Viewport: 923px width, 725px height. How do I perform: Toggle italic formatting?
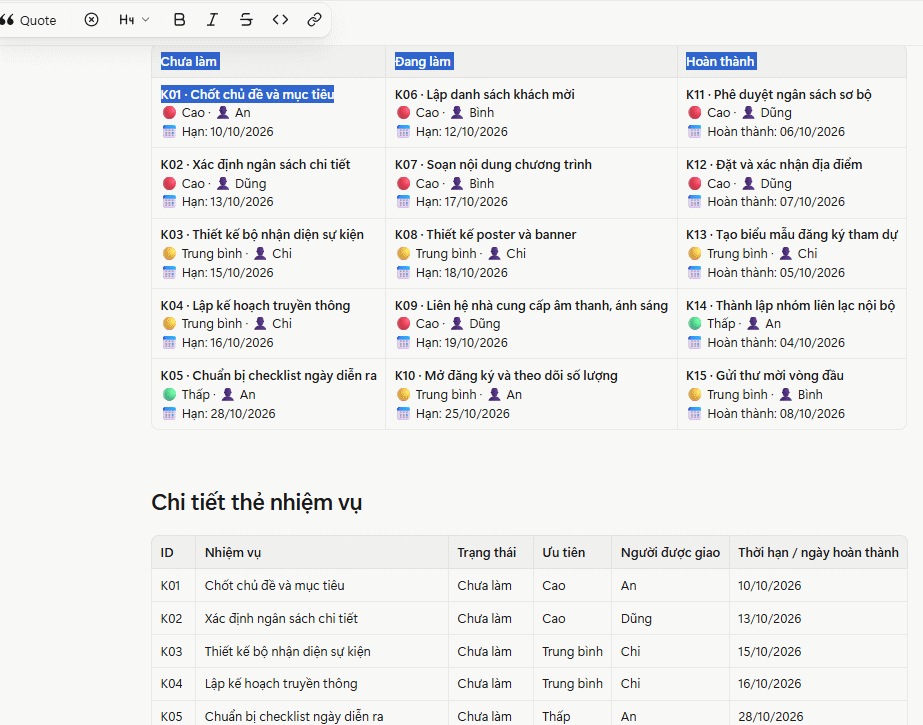point(212,20)
